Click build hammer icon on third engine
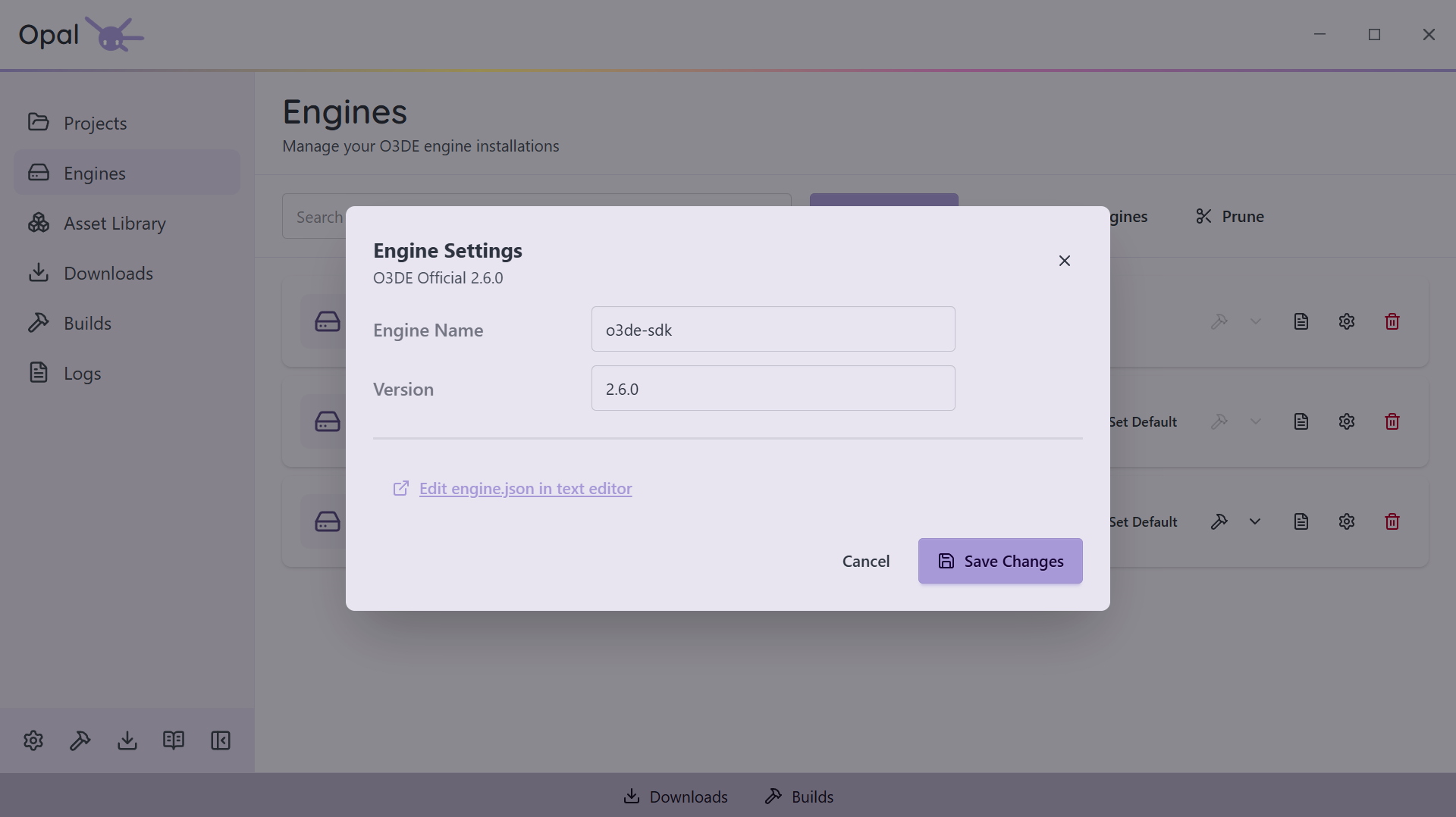1456x817 pixels. tap(1219, 521)
